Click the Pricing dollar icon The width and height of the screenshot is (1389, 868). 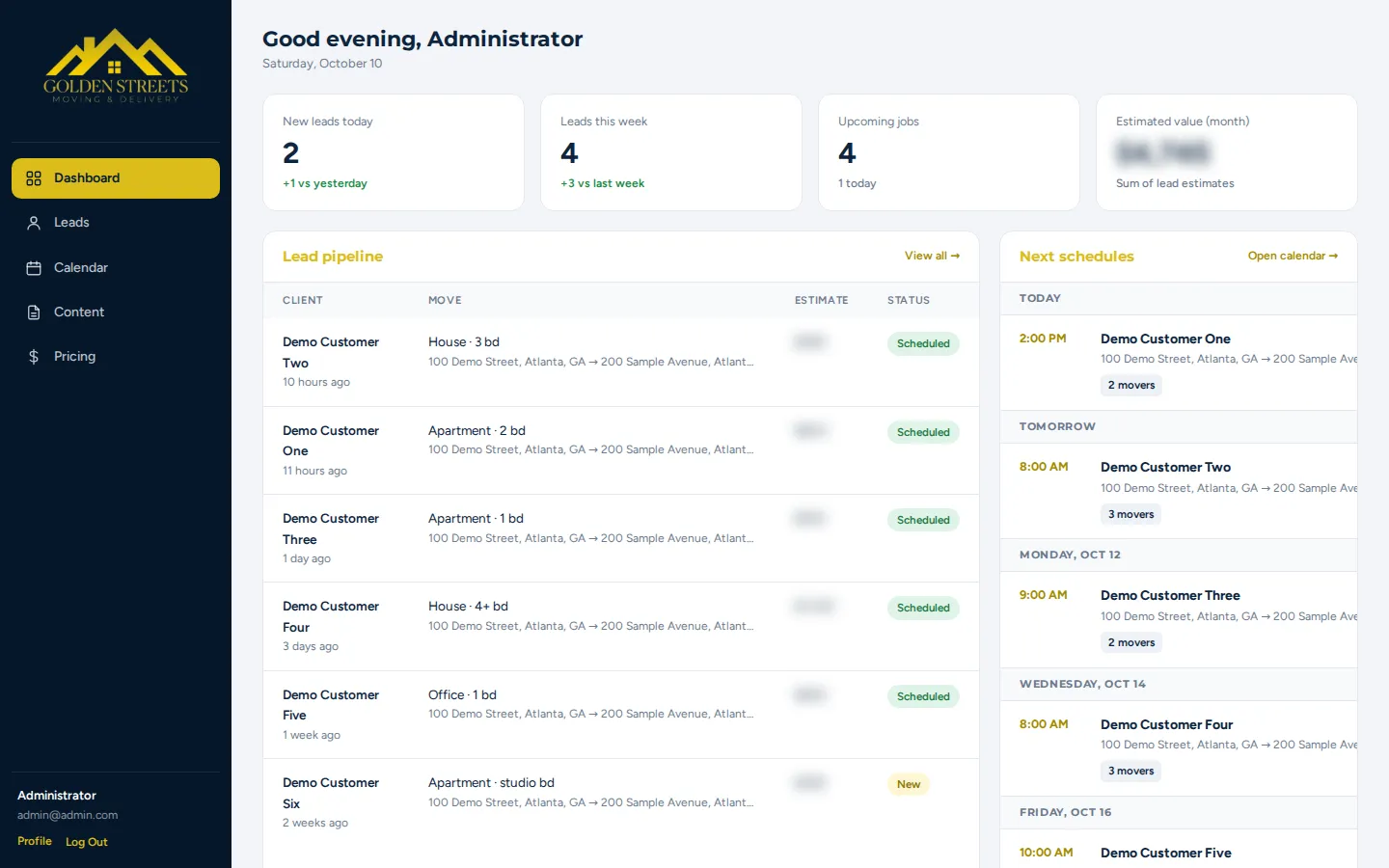(x=34, y=357)
